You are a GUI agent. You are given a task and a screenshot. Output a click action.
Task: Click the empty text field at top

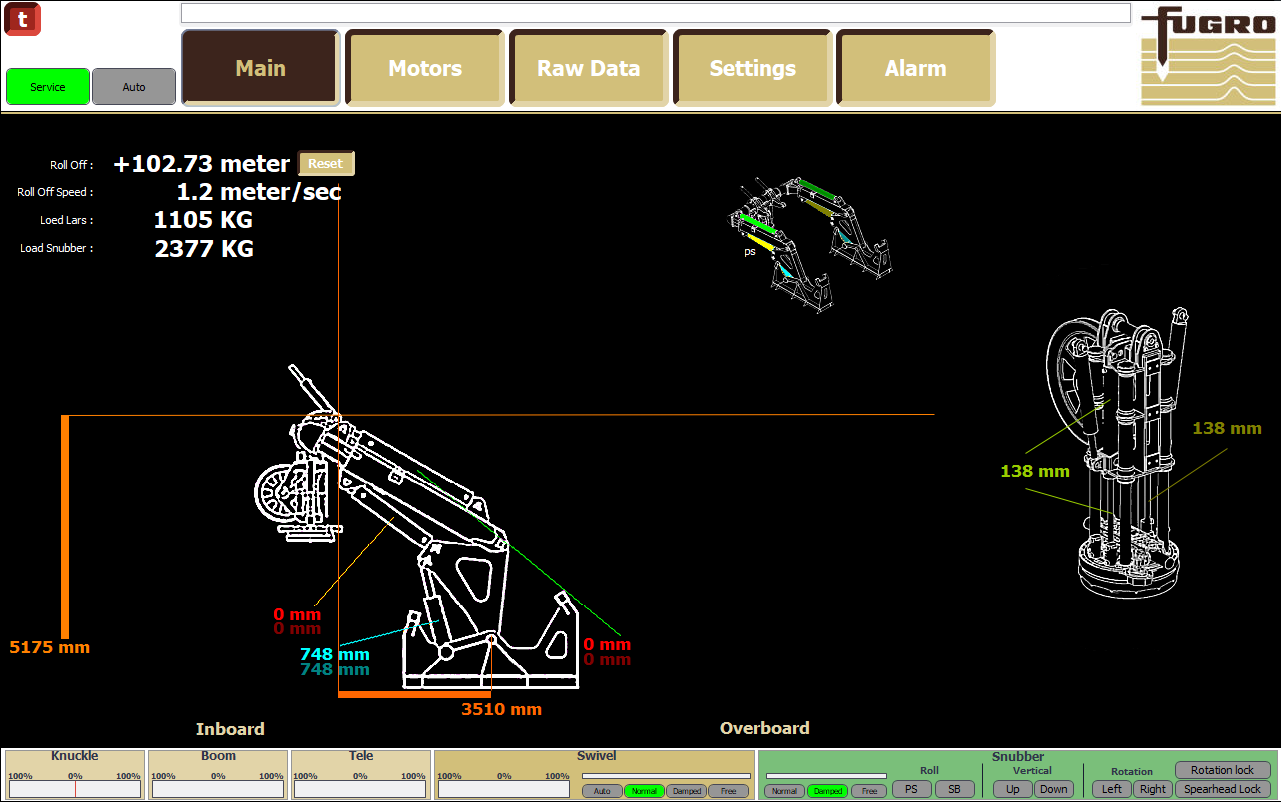(655, 13)
